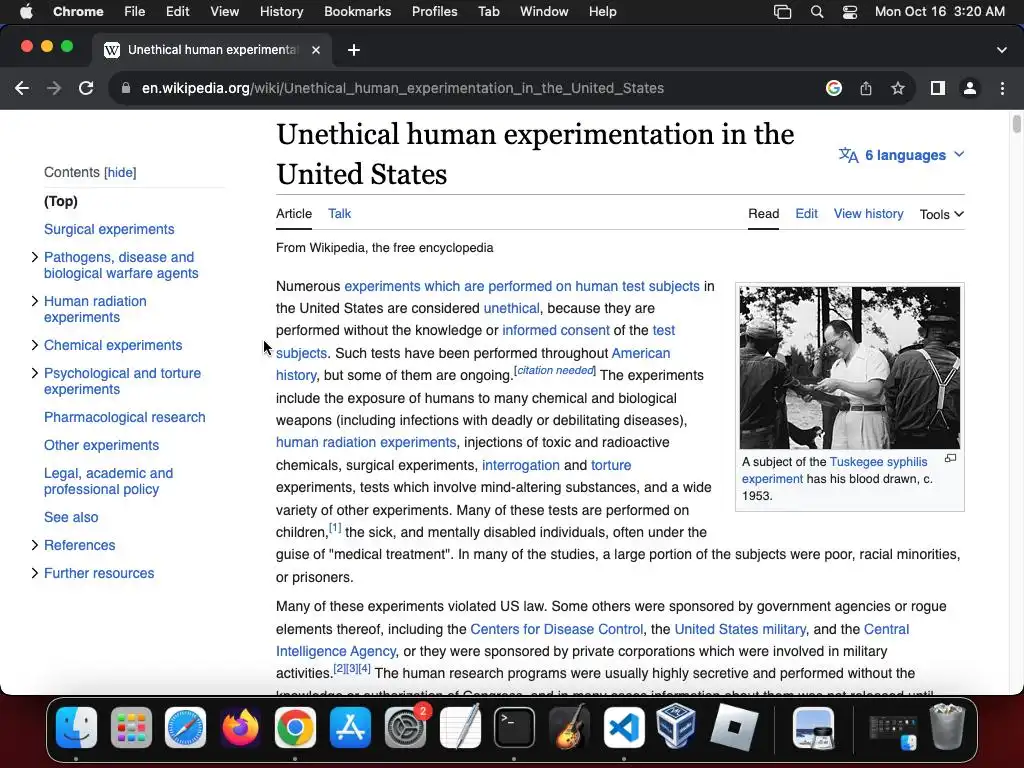Expand References section chevron
1024x768 pixels.
(35, 545)
